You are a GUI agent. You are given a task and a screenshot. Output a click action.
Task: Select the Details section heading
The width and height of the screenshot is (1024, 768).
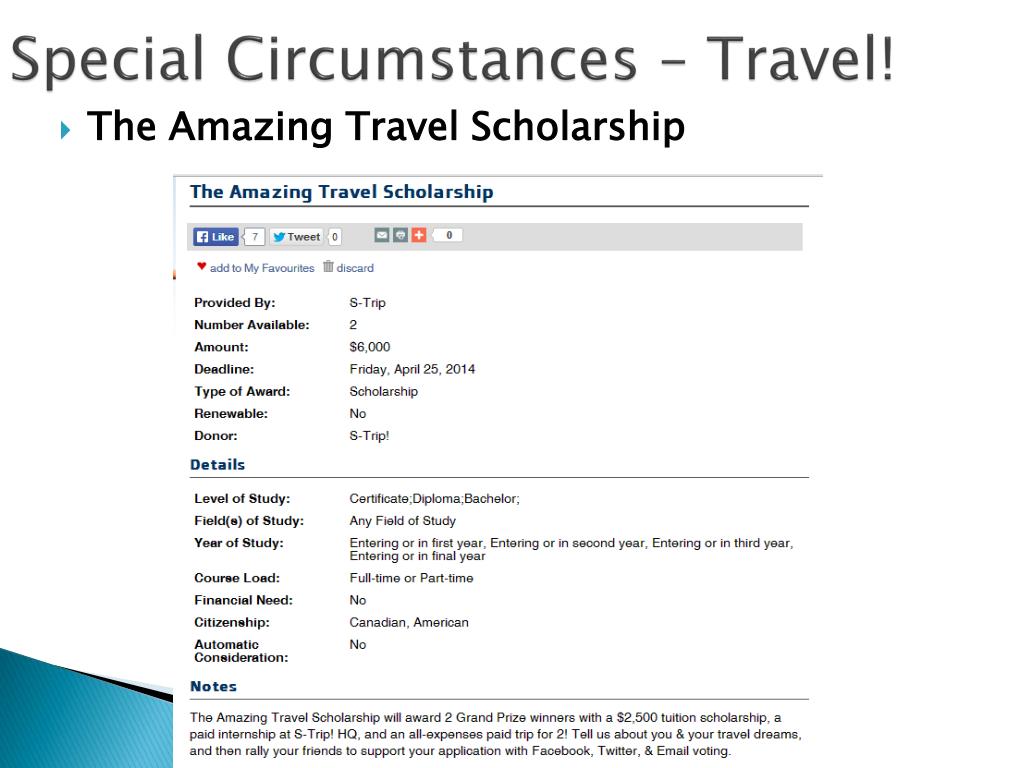click(217, 465)
